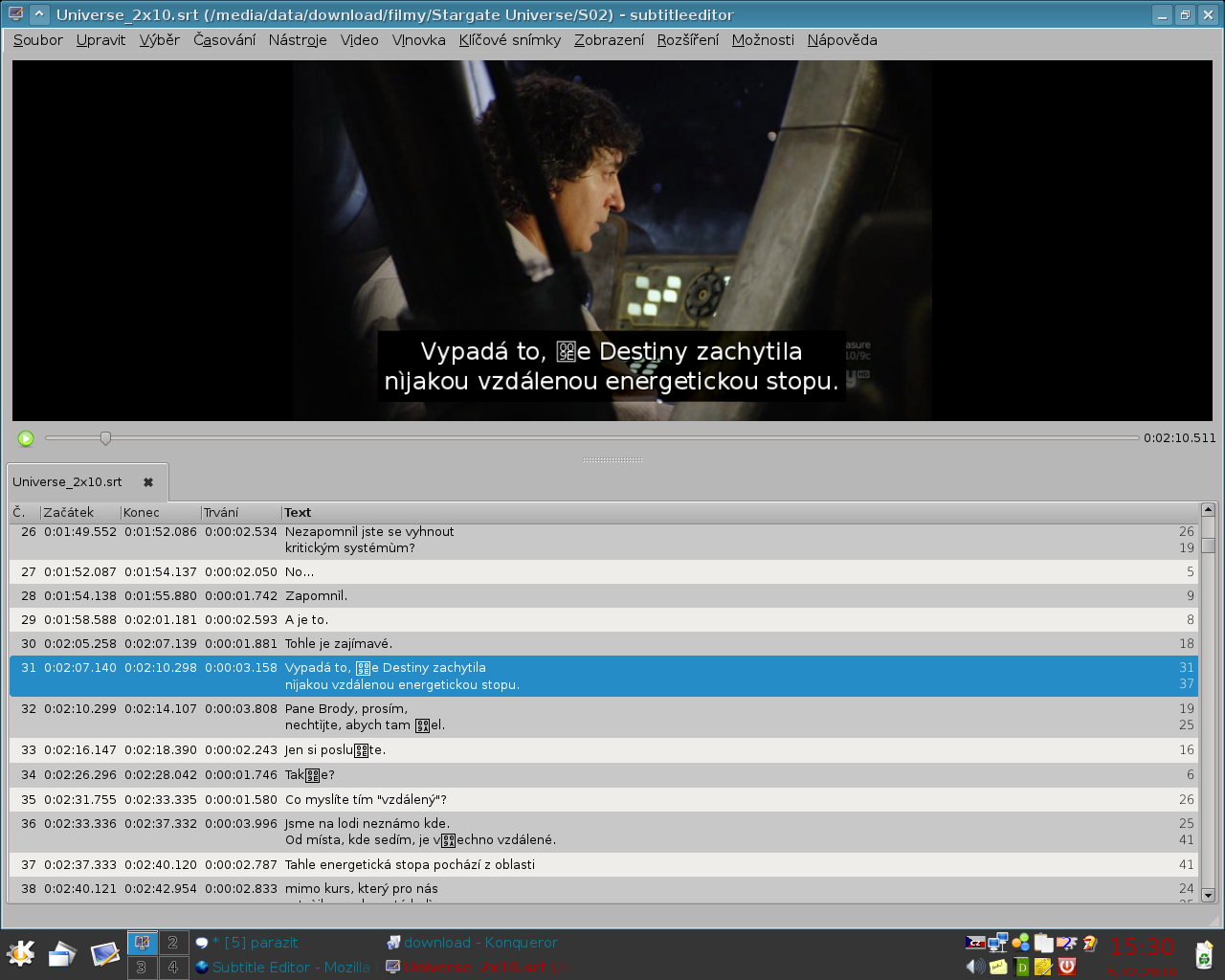The image size is (1225, 980).
Task: Switch to virtual desktop 4
Action: pyautogui.click(x=173, y=968)
